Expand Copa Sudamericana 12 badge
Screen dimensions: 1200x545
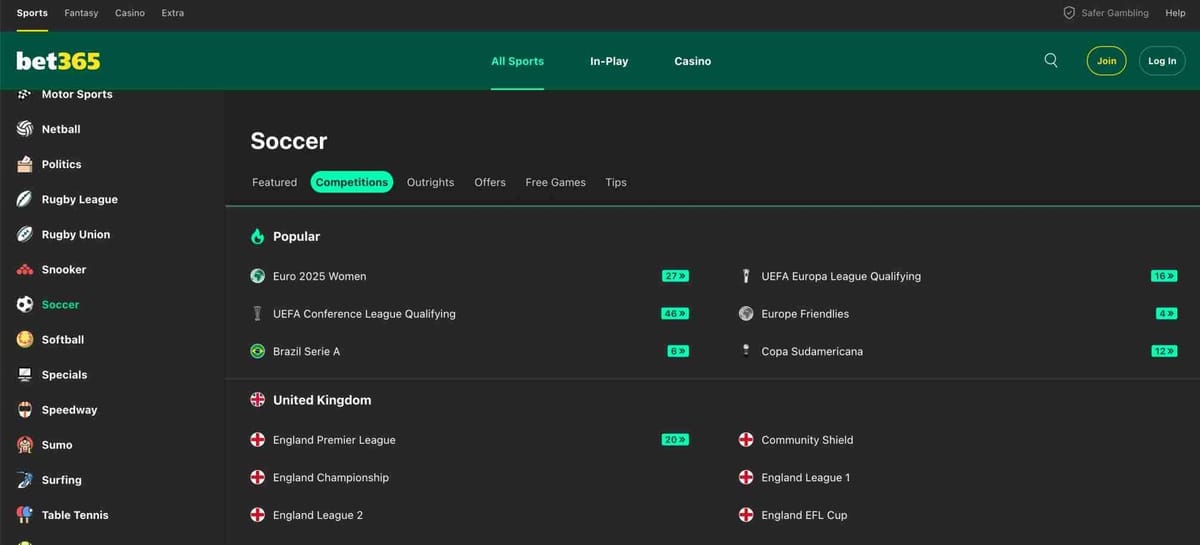click(1164, 351)
